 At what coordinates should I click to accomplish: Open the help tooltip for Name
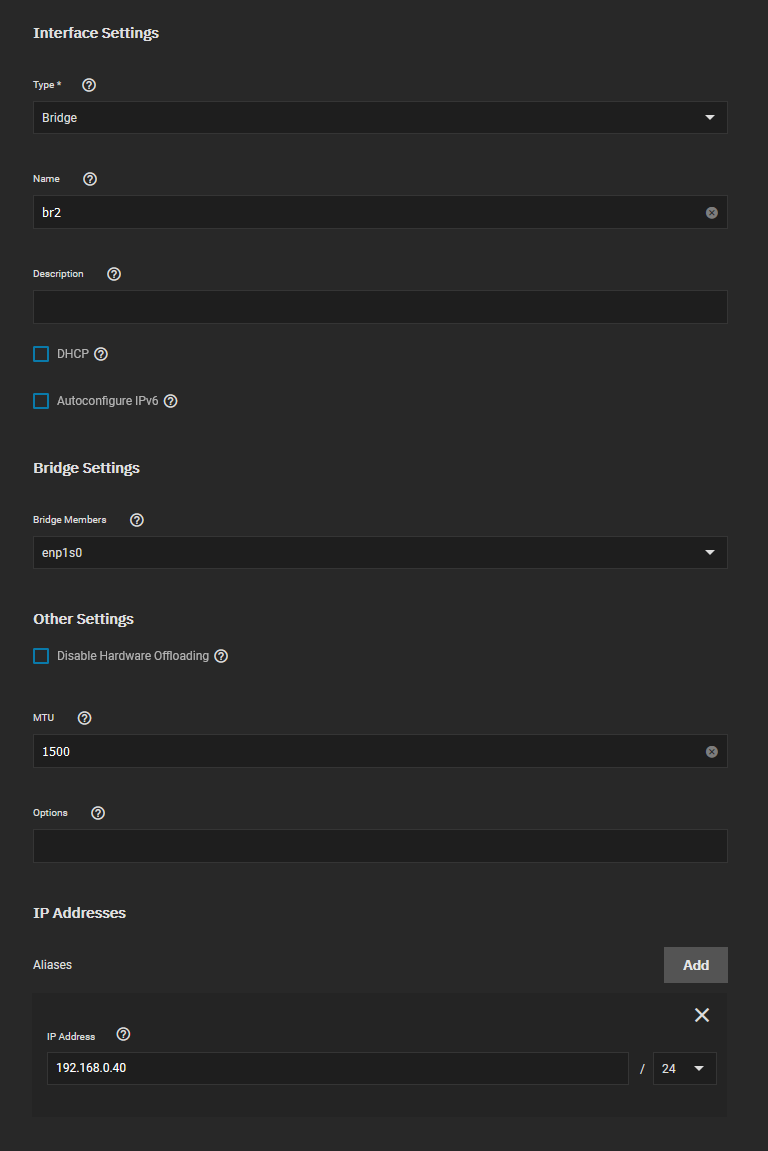[x=90, y=179]
